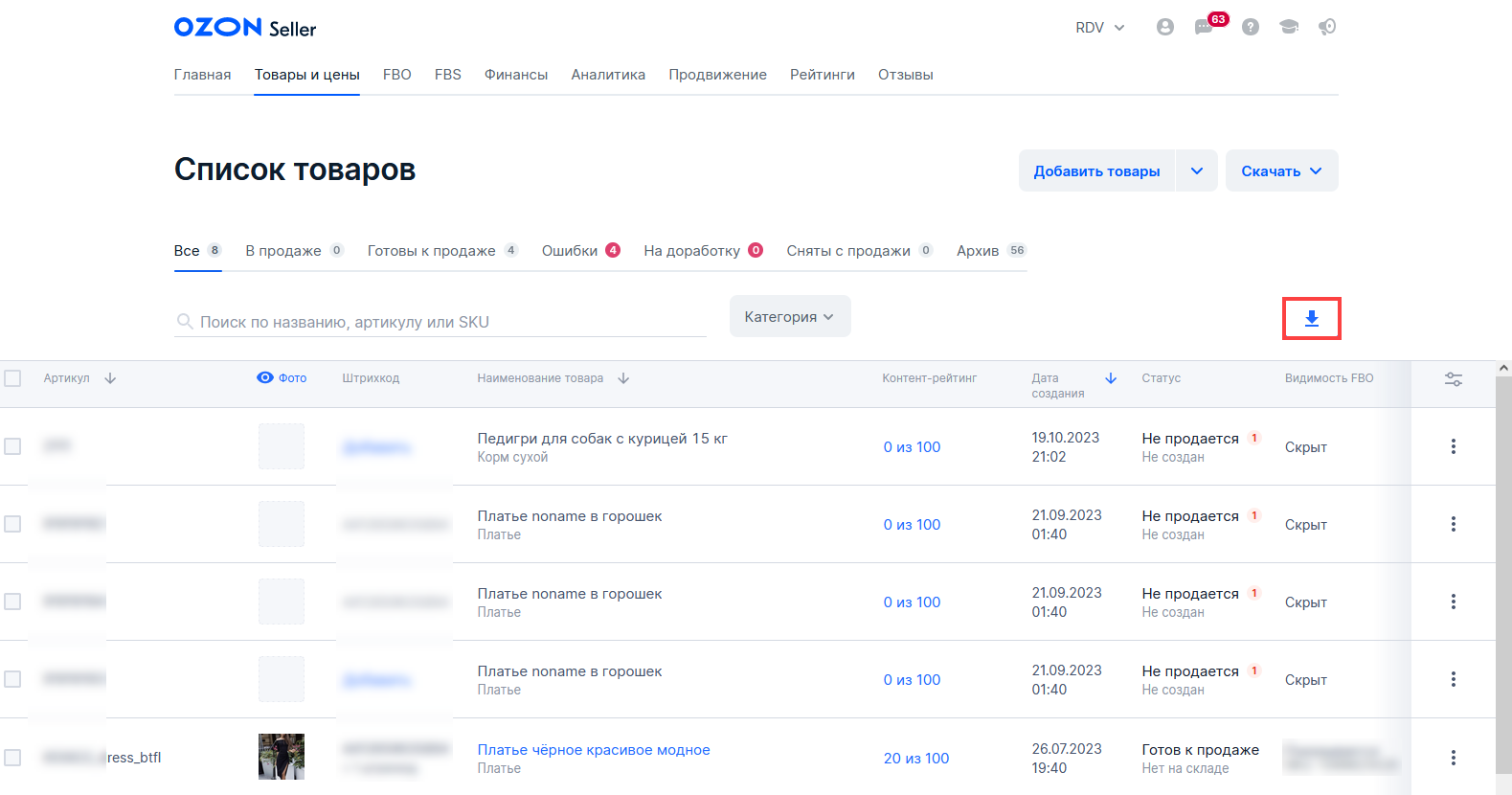Open the user profile icon
Image resolution: width=1512 pixels, height=795 pixels.
(x=1164, y=27)
